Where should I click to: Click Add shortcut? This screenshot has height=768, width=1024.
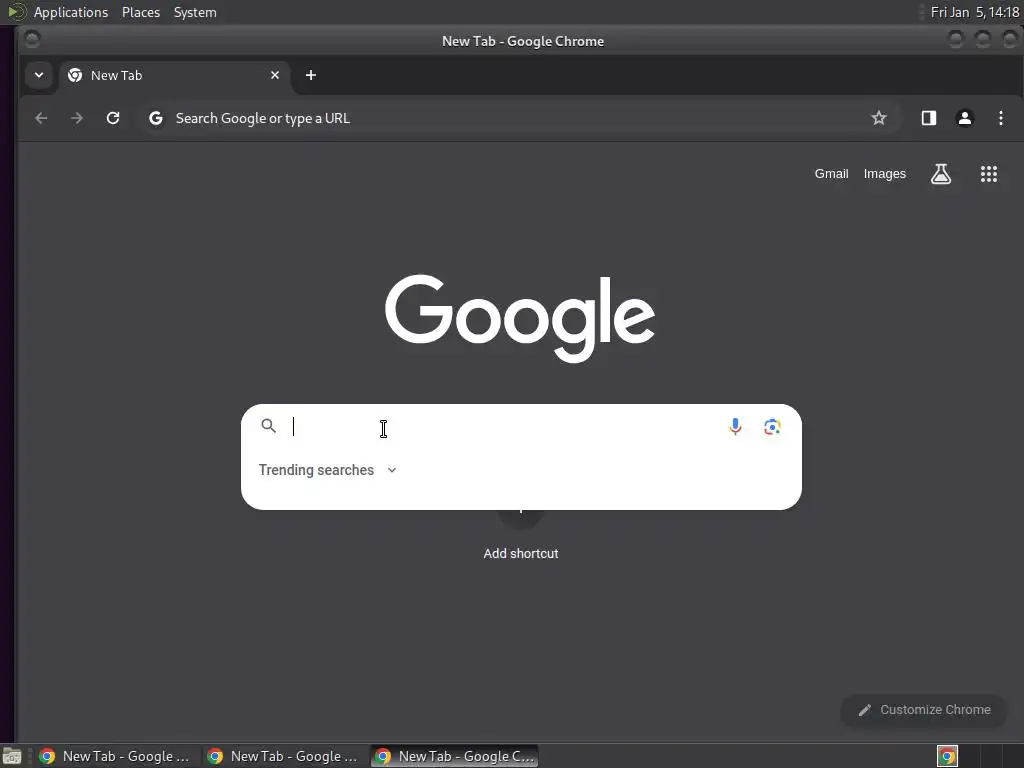(520, 553)
